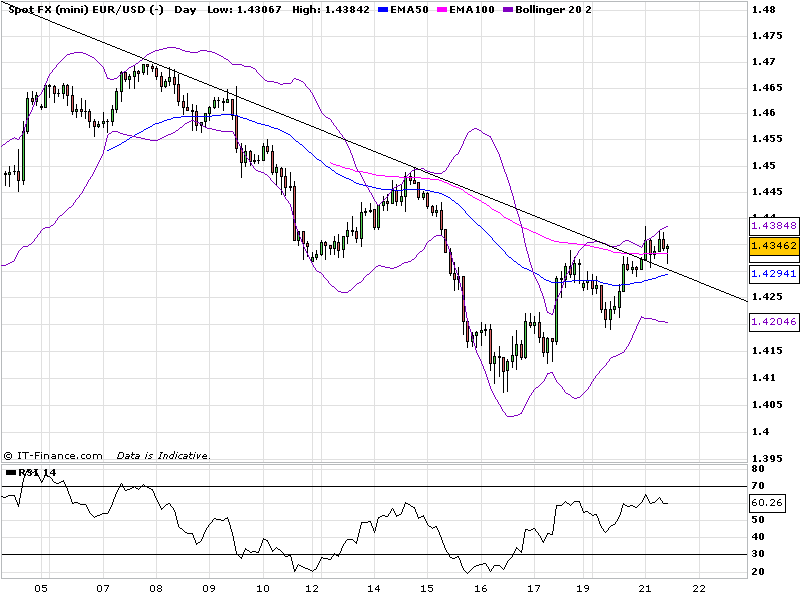This screenshot has height=600, width=800.
Task: Click the 1.395 price axis label
Action: (767, 458)
